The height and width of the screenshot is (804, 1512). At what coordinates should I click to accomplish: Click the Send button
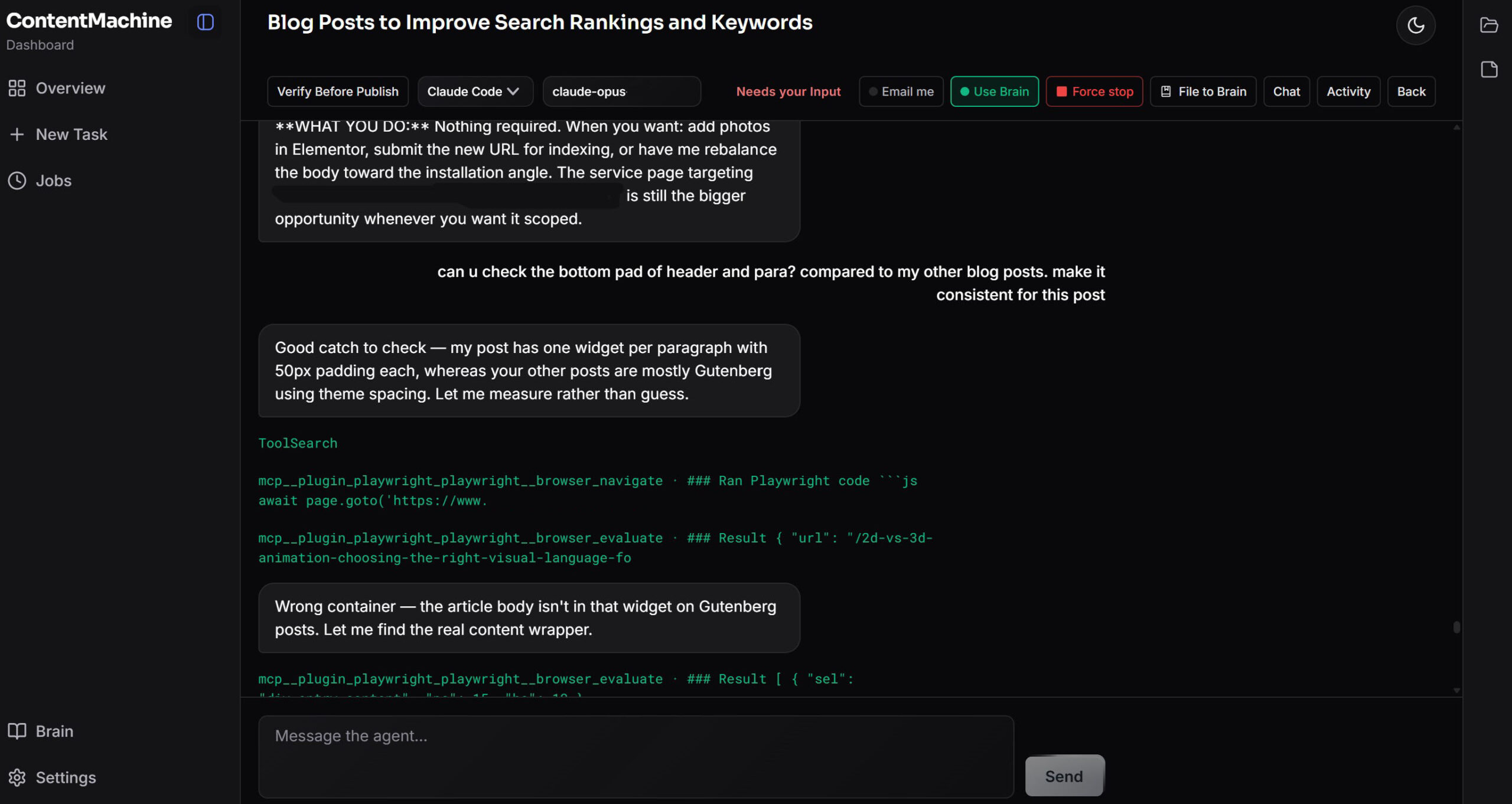pos(1064,776)
